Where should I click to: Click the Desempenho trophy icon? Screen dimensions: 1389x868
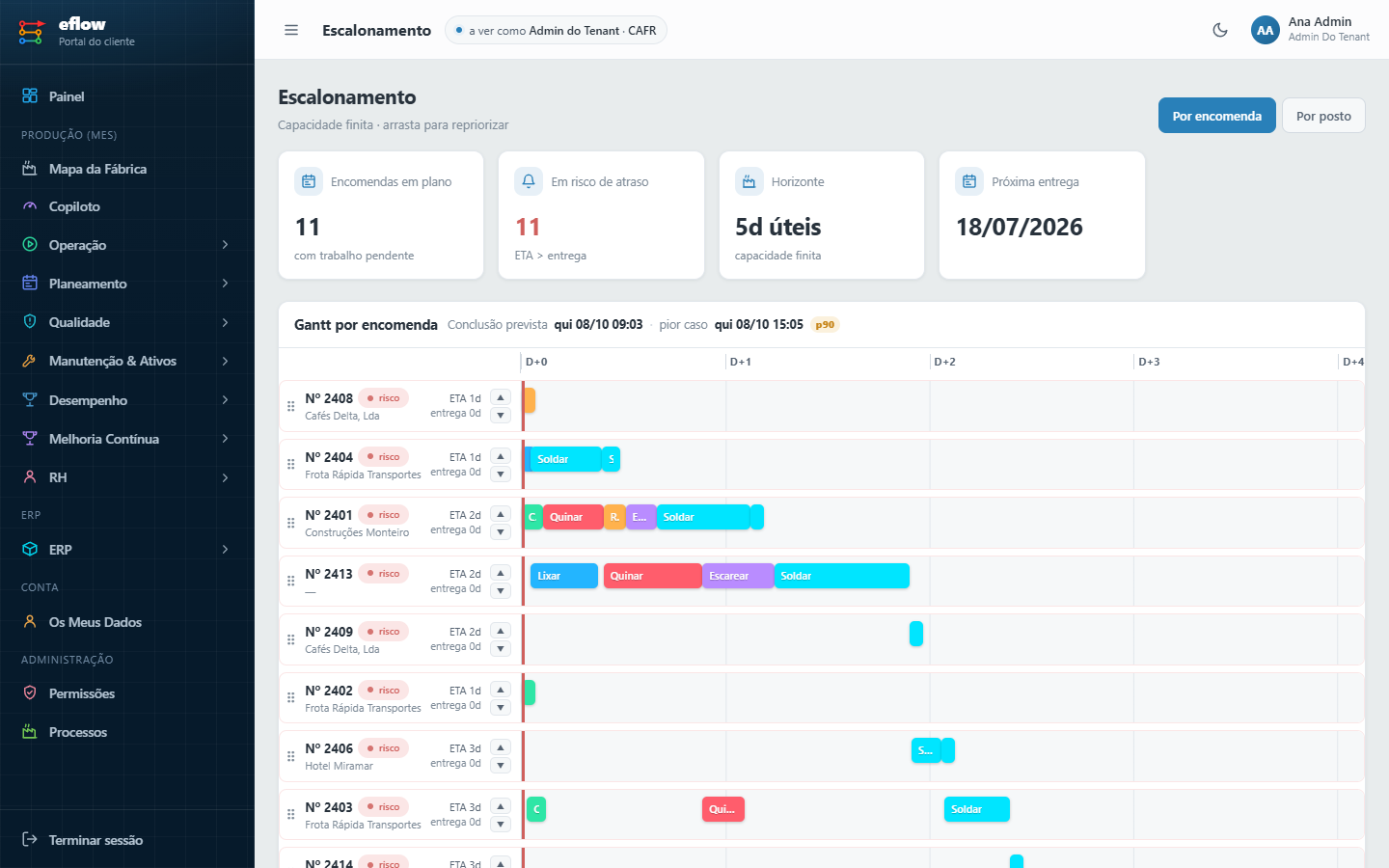point(30,400)
